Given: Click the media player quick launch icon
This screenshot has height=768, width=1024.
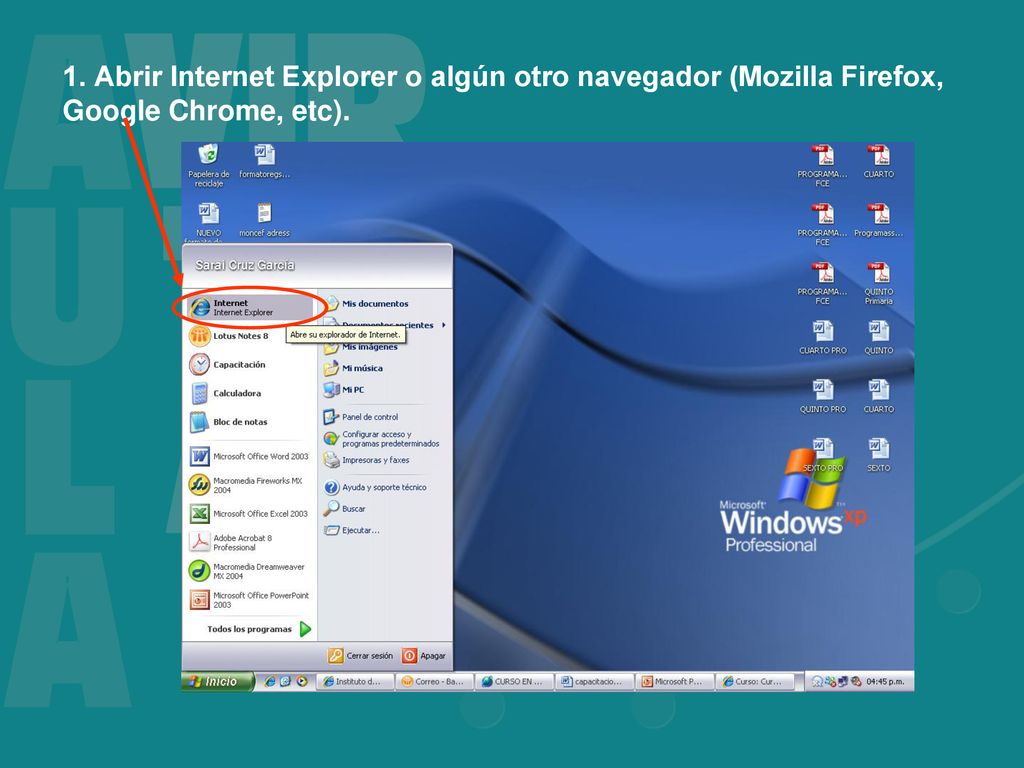Looking at the screenshot, I should [302, 681].
